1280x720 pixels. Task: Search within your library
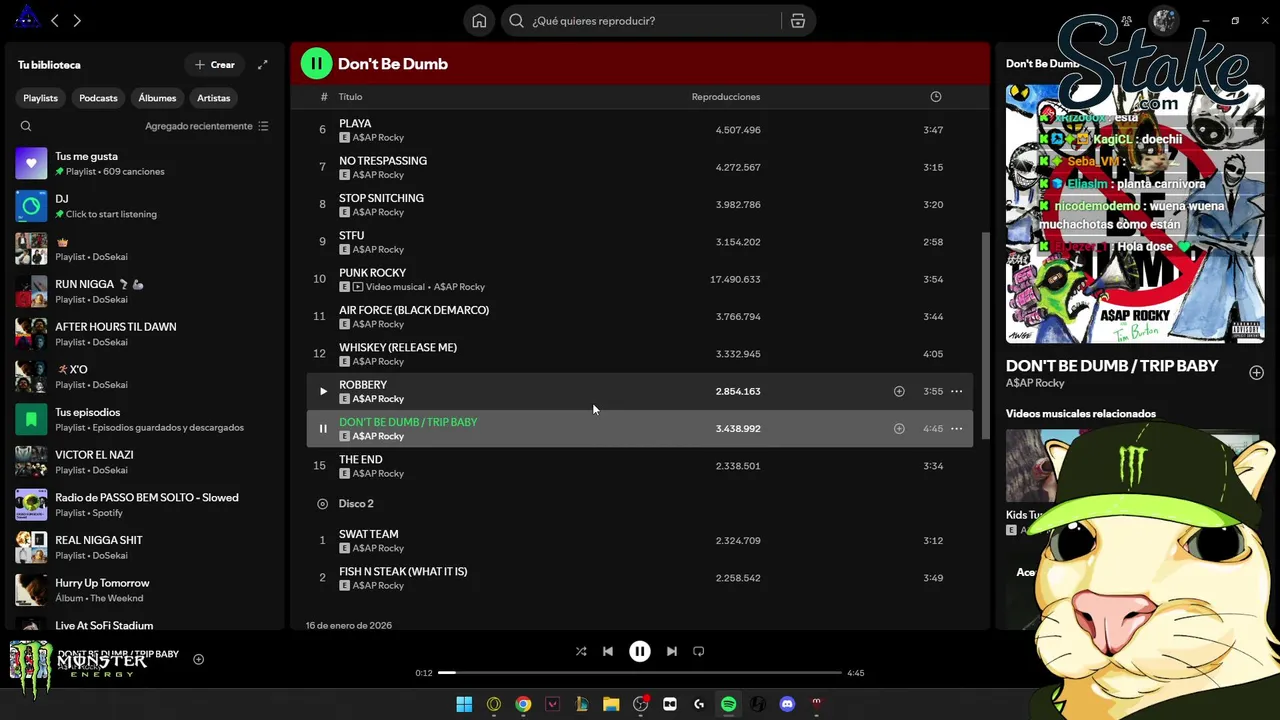tap(26, 126)
